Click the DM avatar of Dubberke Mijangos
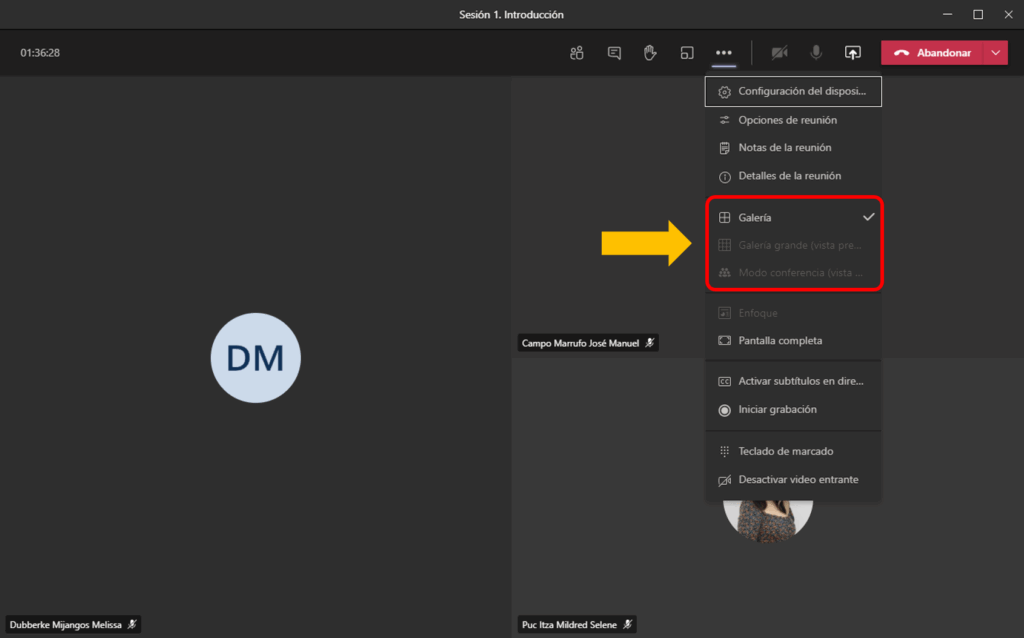Screen dimensions: 1024x638 (x=255, y=358)
